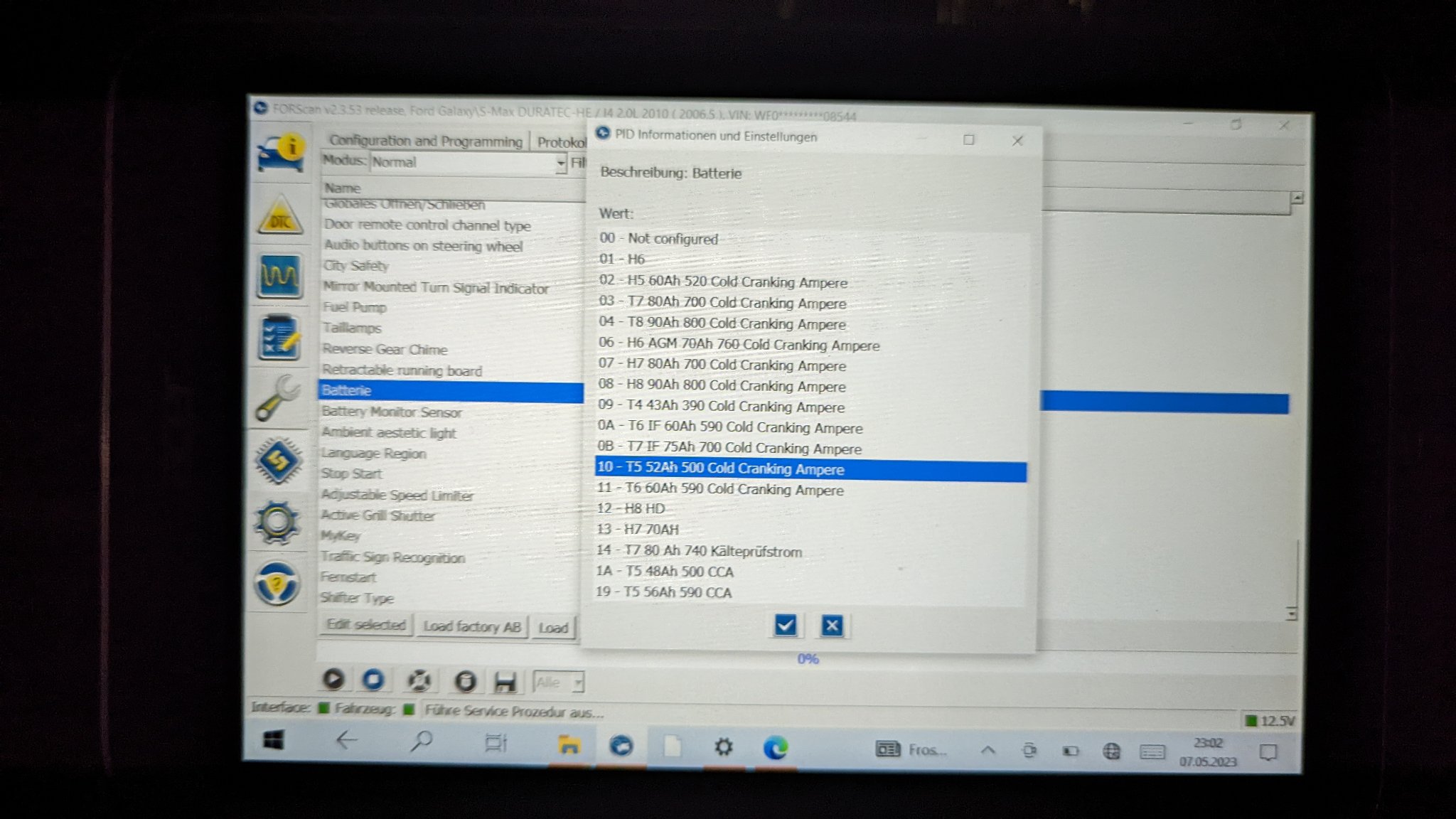This screenshot has width=1456, height=819.
Task: Switch to the Protokoll tab
Action: pos(561,142)
